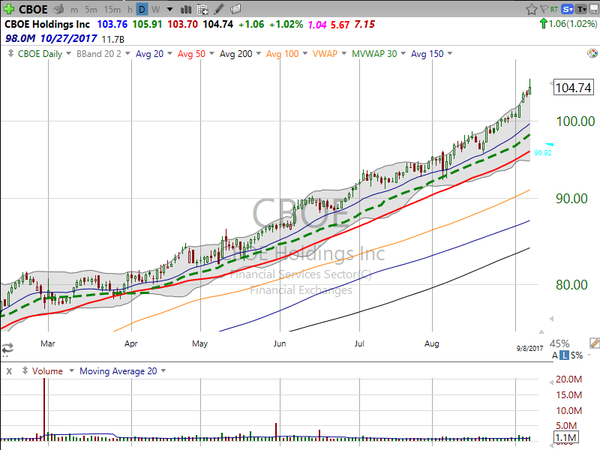
Task: Click the 10/27/2017 date value
Action: pyautogui.click(x=68, y=39)
